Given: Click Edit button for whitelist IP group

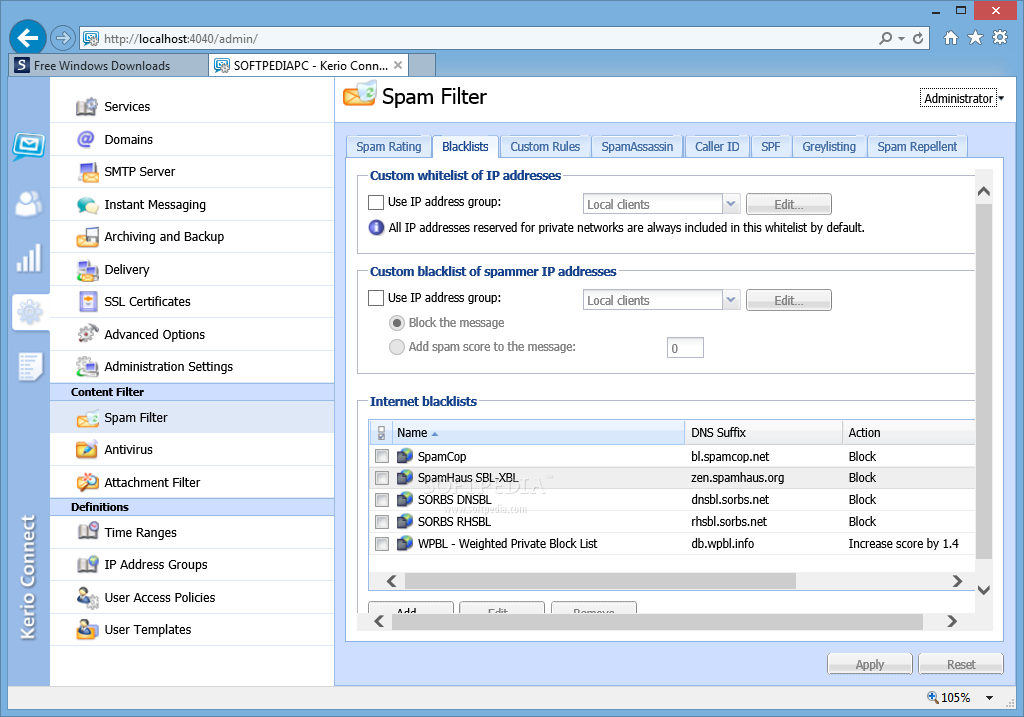Looking at the screenshot, I should pos(788,204).
